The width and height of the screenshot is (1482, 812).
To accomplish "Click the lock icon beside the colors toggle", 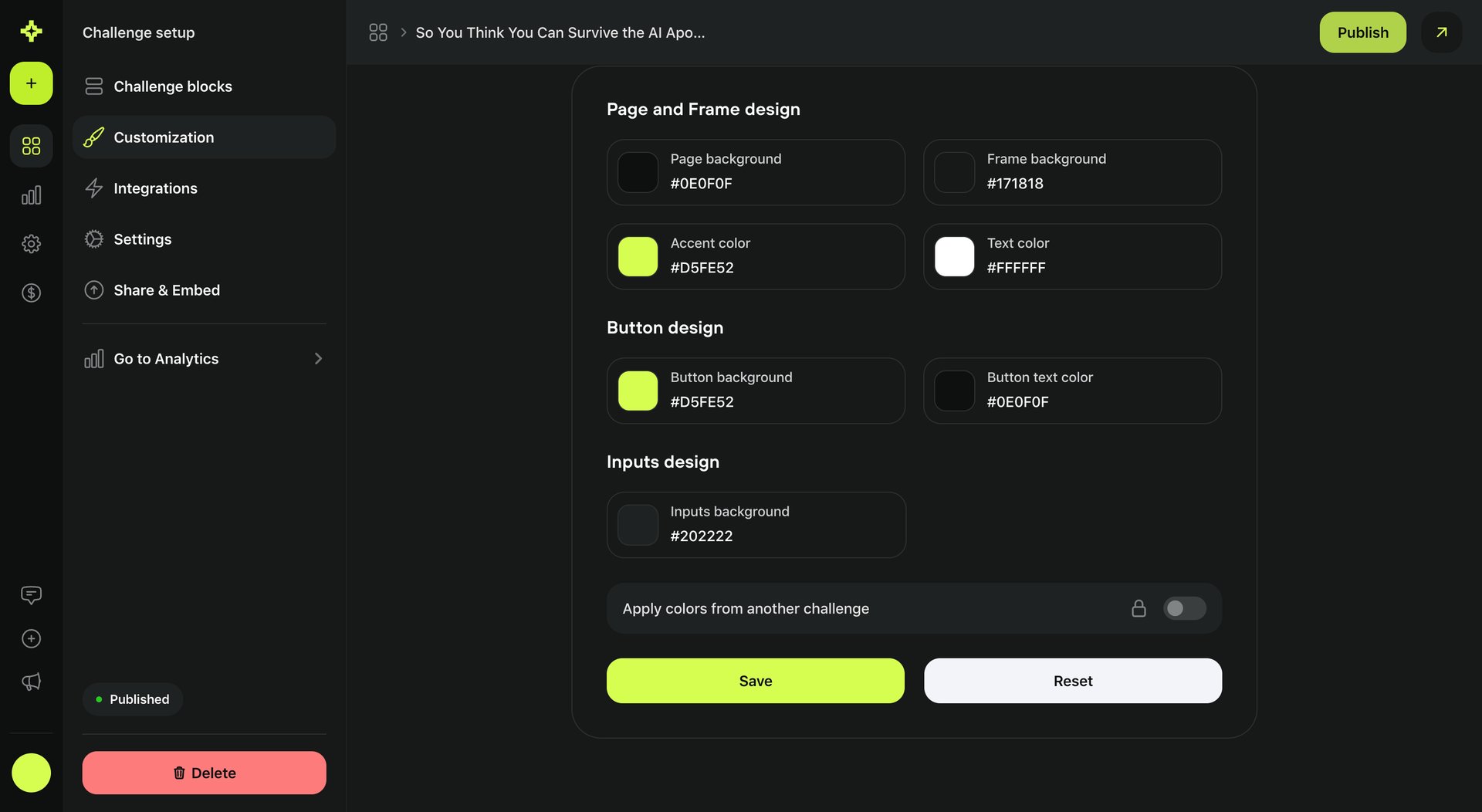I will (1139, 608).
